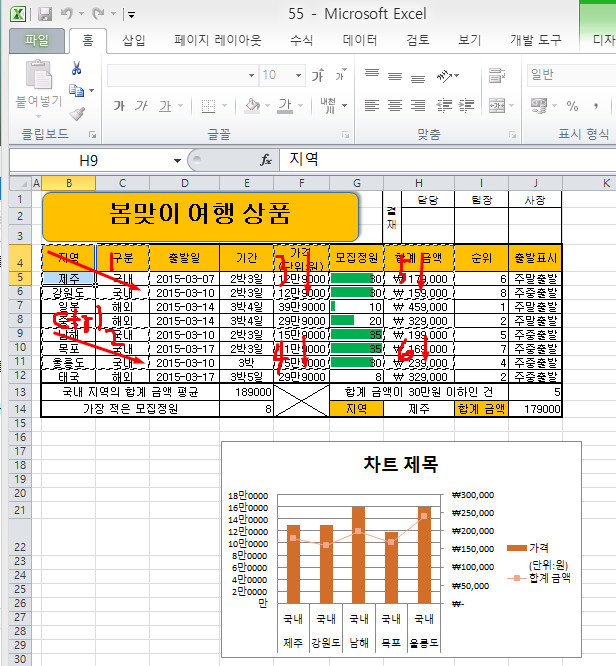Open the 클립보드 group dialog launcher
Screen dimensions: 616x666
[92, 135]
